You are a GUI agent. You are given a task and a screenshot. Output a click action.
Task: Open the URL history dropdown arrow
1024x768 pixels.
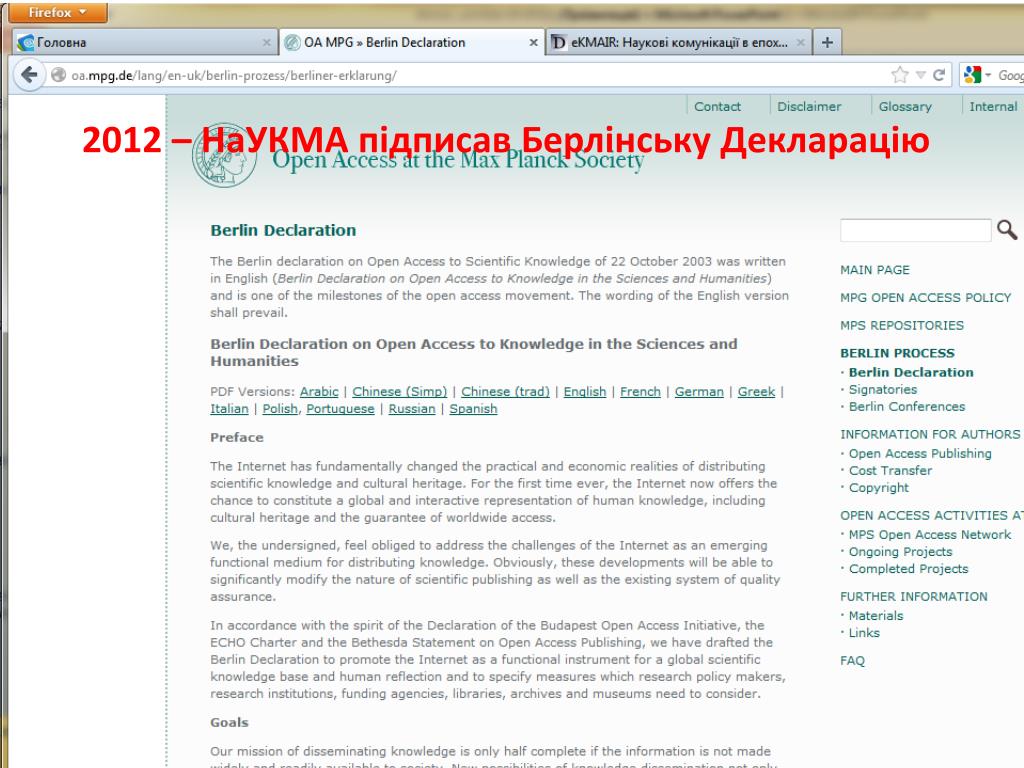click(921, 75)
